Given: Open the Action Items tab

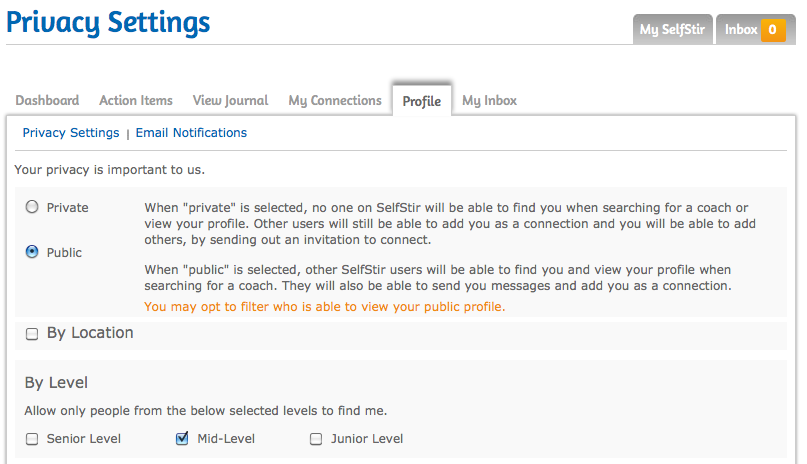Looking at the screenshot, I should (136, 100).
